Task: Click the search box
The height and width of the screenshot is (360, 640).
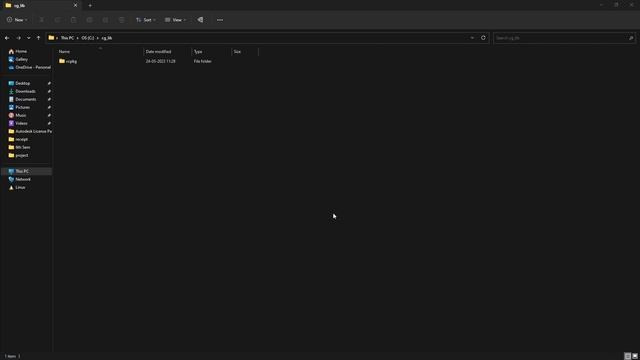Action: click(564, 38)
